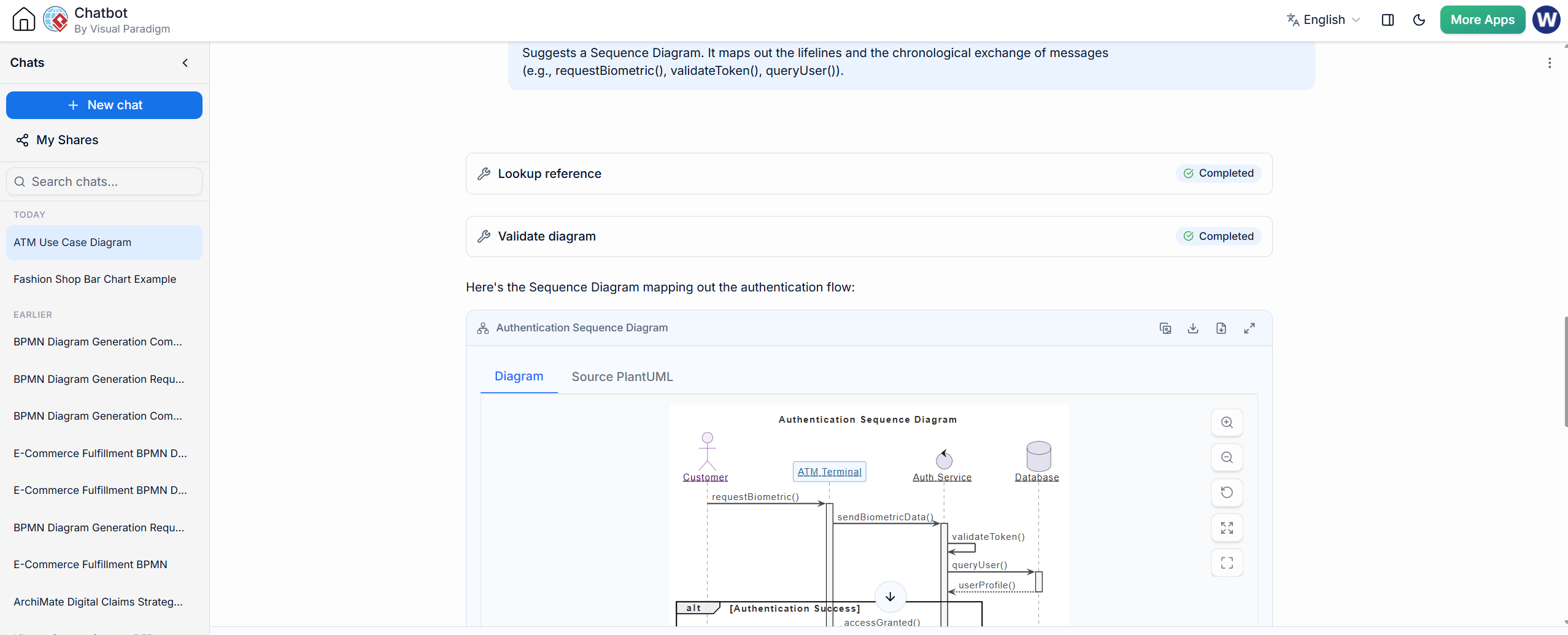Switch to the Source PlantUML tab

point(622,376)
